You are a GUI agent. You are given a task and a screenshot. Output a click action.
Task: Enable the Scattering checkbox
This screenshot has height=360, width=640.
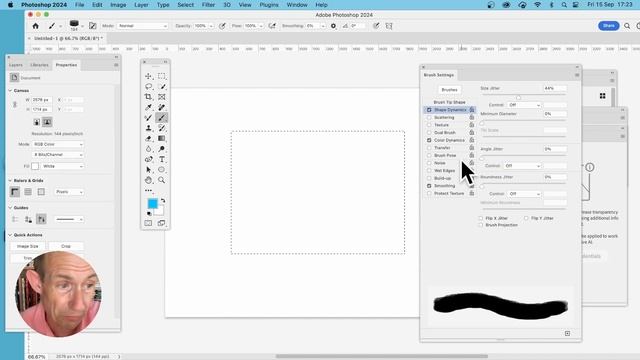(x=429, y=118)
